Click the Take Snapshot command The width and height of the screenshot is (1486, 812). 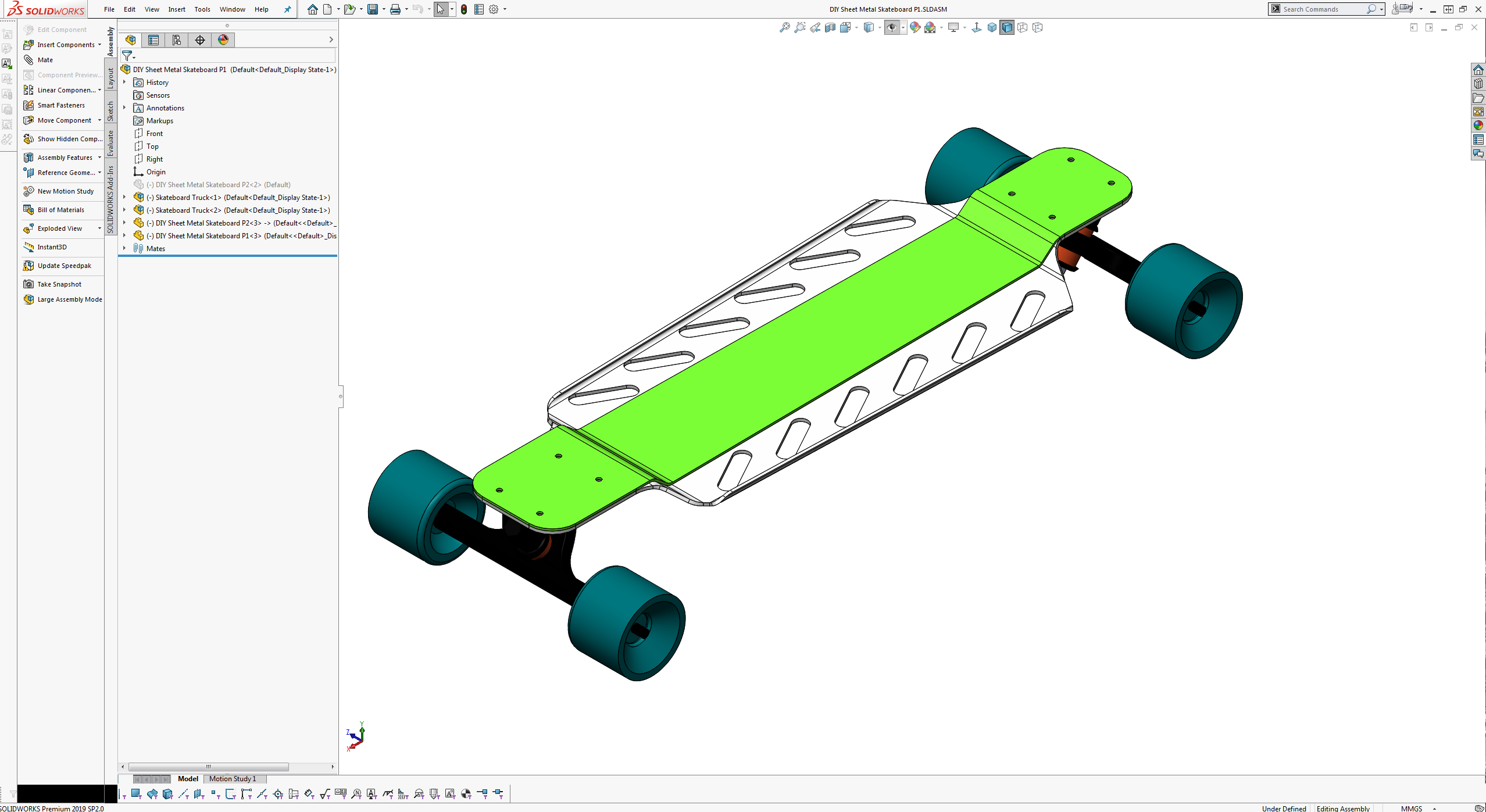52,284
